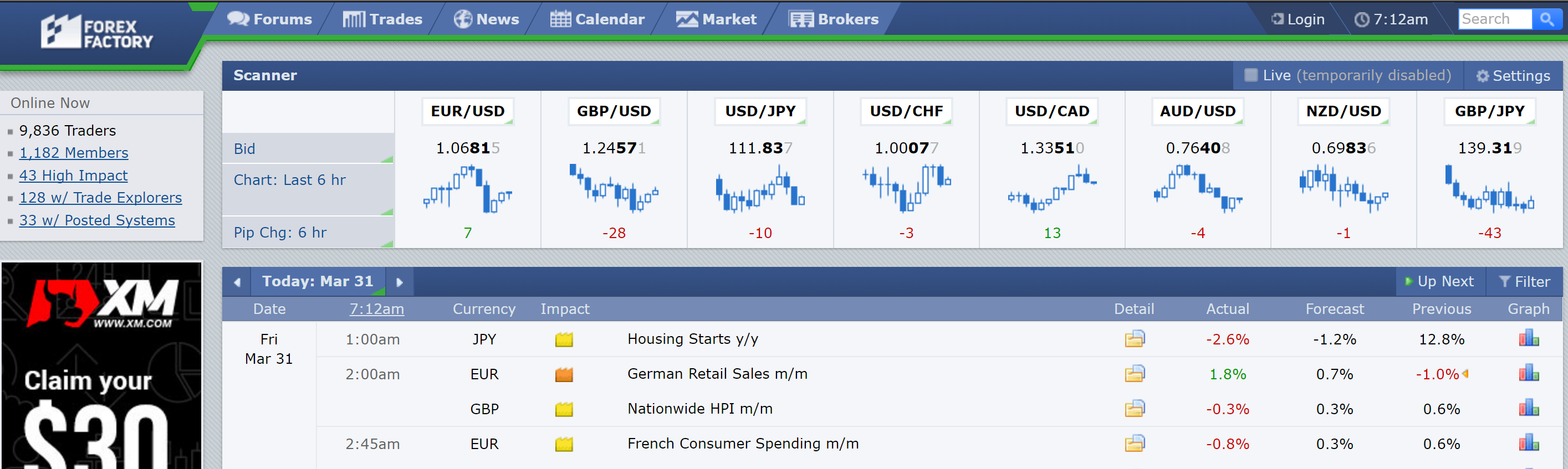Viewport: 1568px width, 469px height.
Task: Go to previous calendar day arrow
Action: (237, 282)
